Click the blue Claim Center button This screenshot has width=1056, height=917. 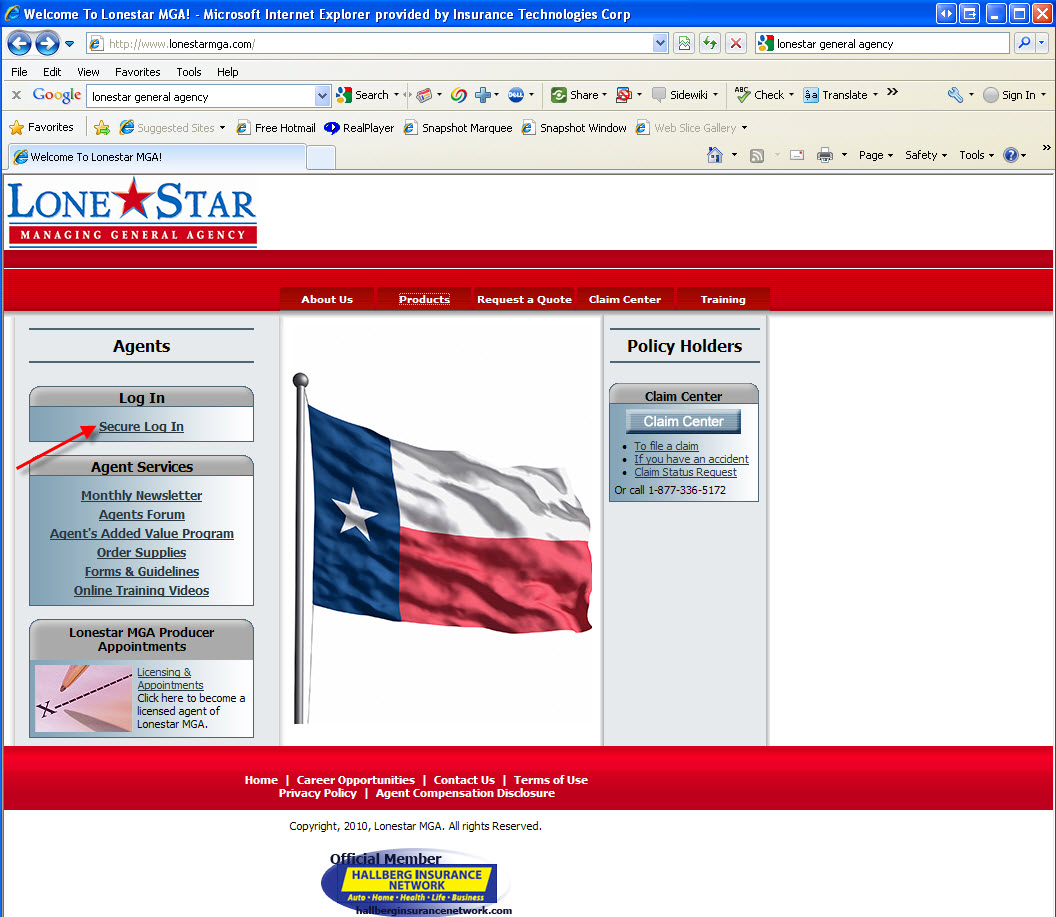tap(684, 421)
